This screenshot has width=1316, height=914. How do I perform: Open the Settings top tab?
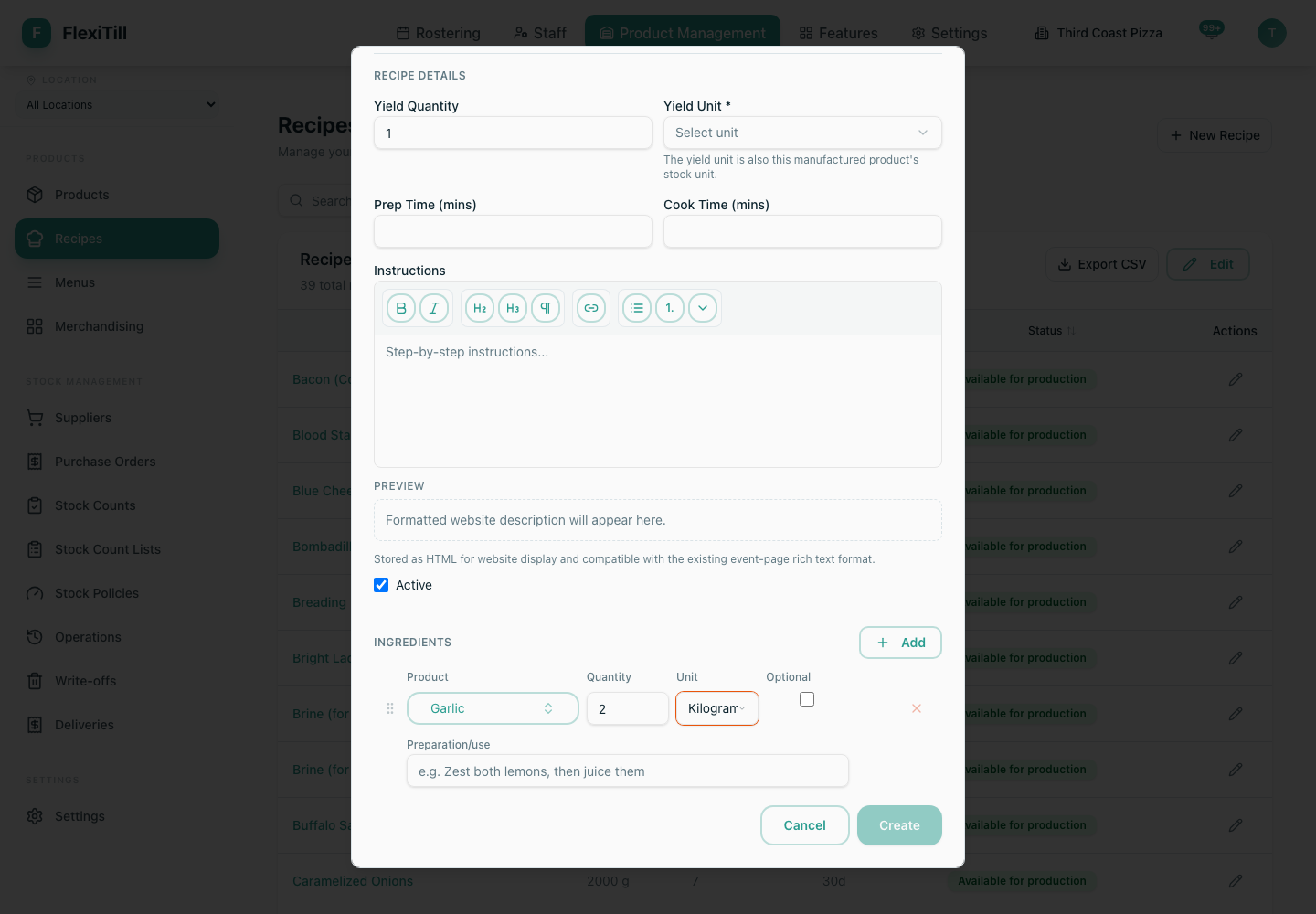950,33
